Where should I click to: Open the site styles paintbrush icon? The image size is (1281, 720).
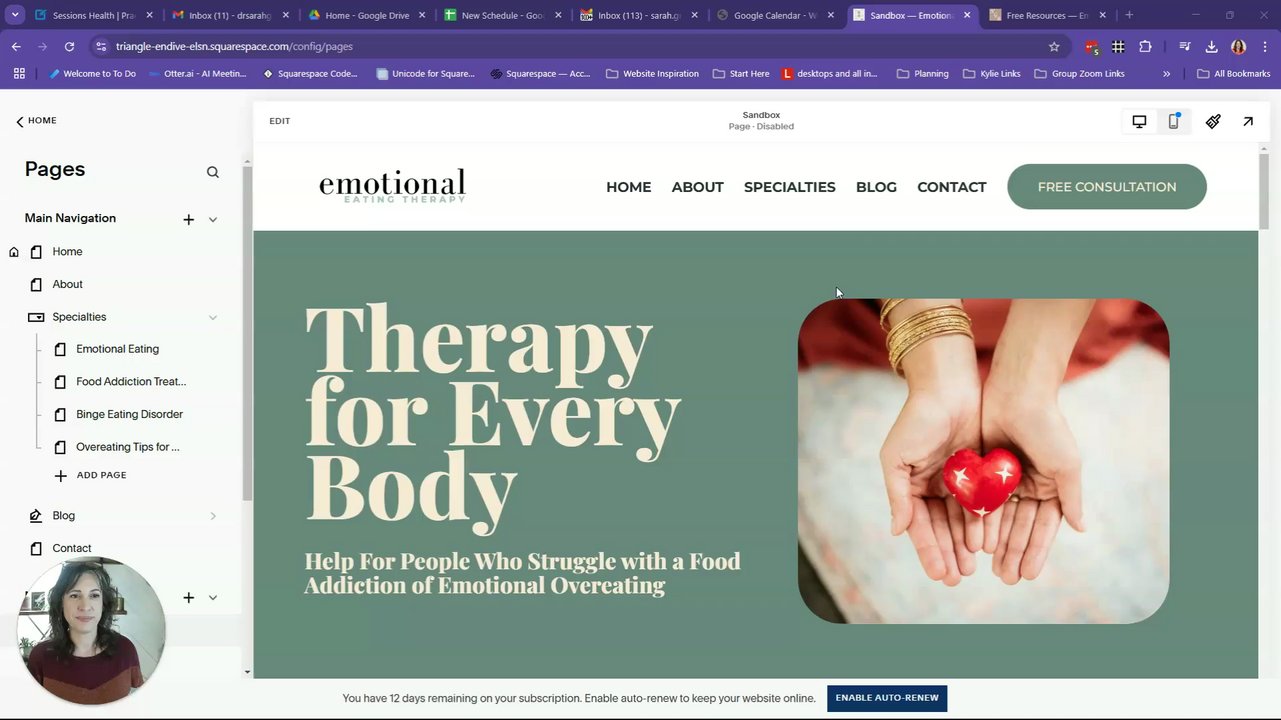click(x=1213, y=121)
